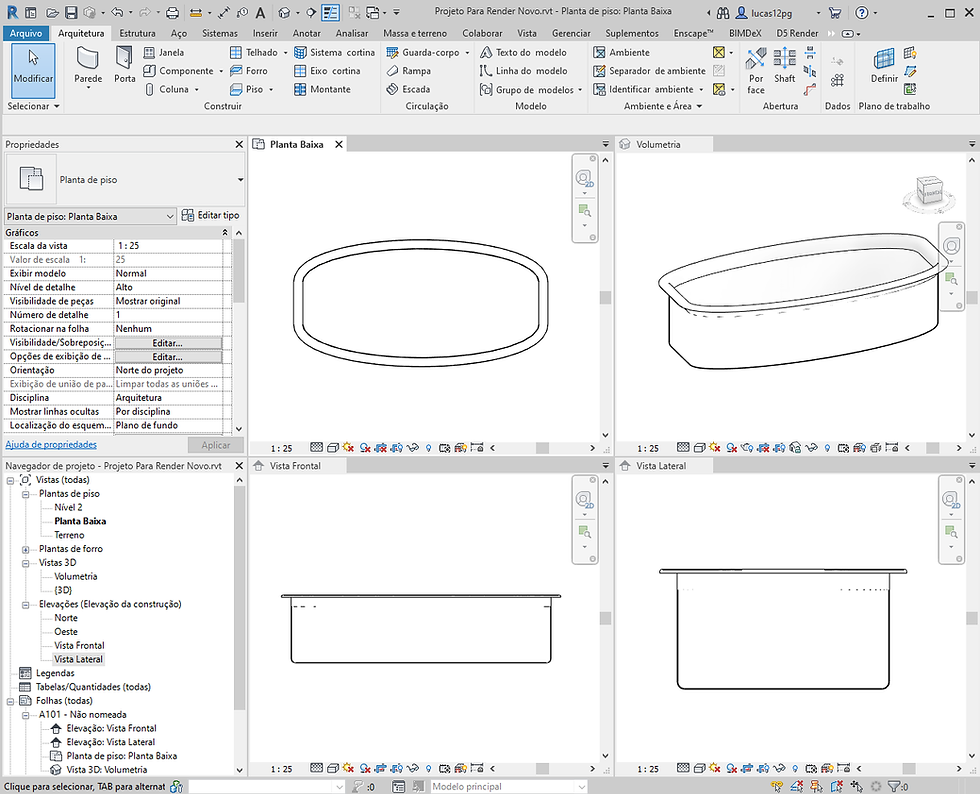
Task: Click the Print icon in quick access toolbar
Action: click(172, 13)
